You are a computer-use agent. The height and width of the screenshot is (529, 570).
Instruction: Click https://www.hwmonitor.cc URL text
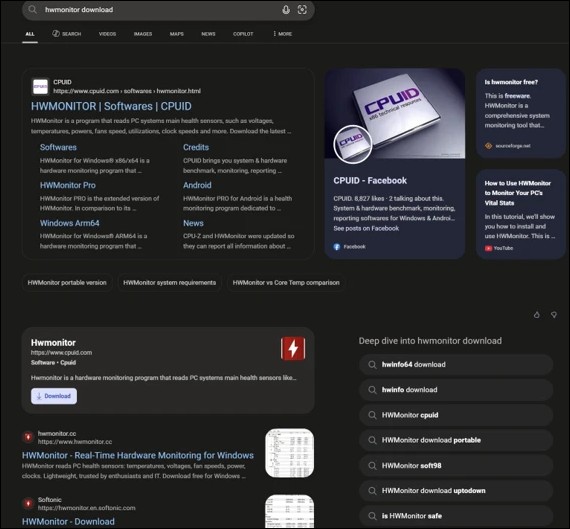click(75, 442)
